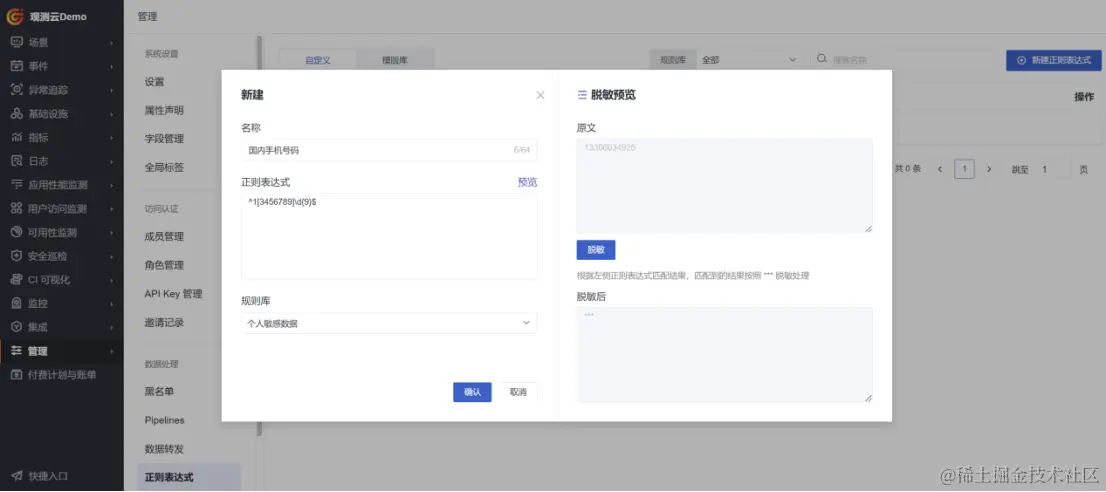Open the 规则库 个人敏感数据 dropdown
1106x492 pixels.
(x=389, y=324)
